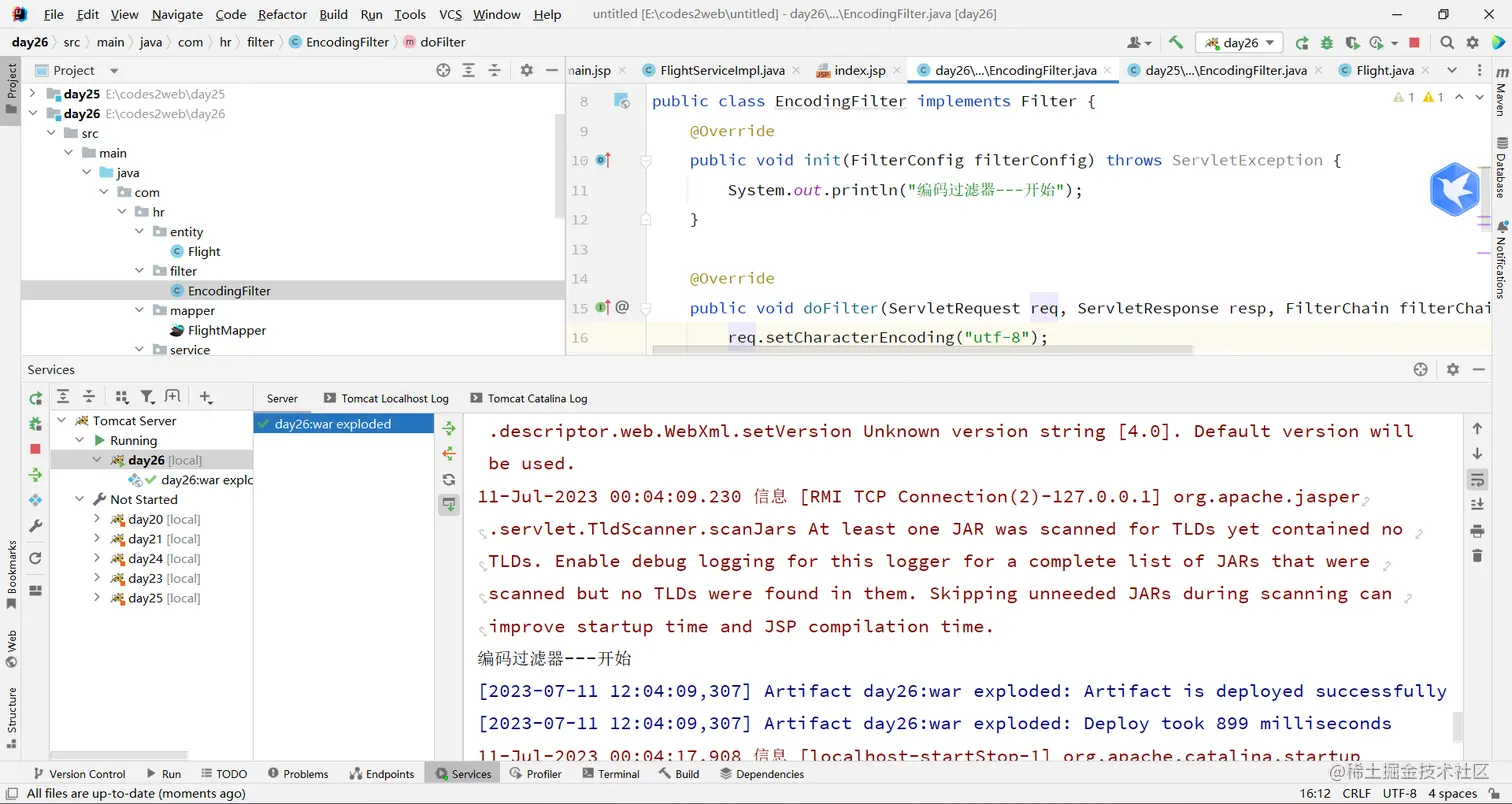The height and width of the screenshot is (804, 1512).
Task: Refresh deployment status in Server tab
Action: pyautogui.click(x=449, y=479)
